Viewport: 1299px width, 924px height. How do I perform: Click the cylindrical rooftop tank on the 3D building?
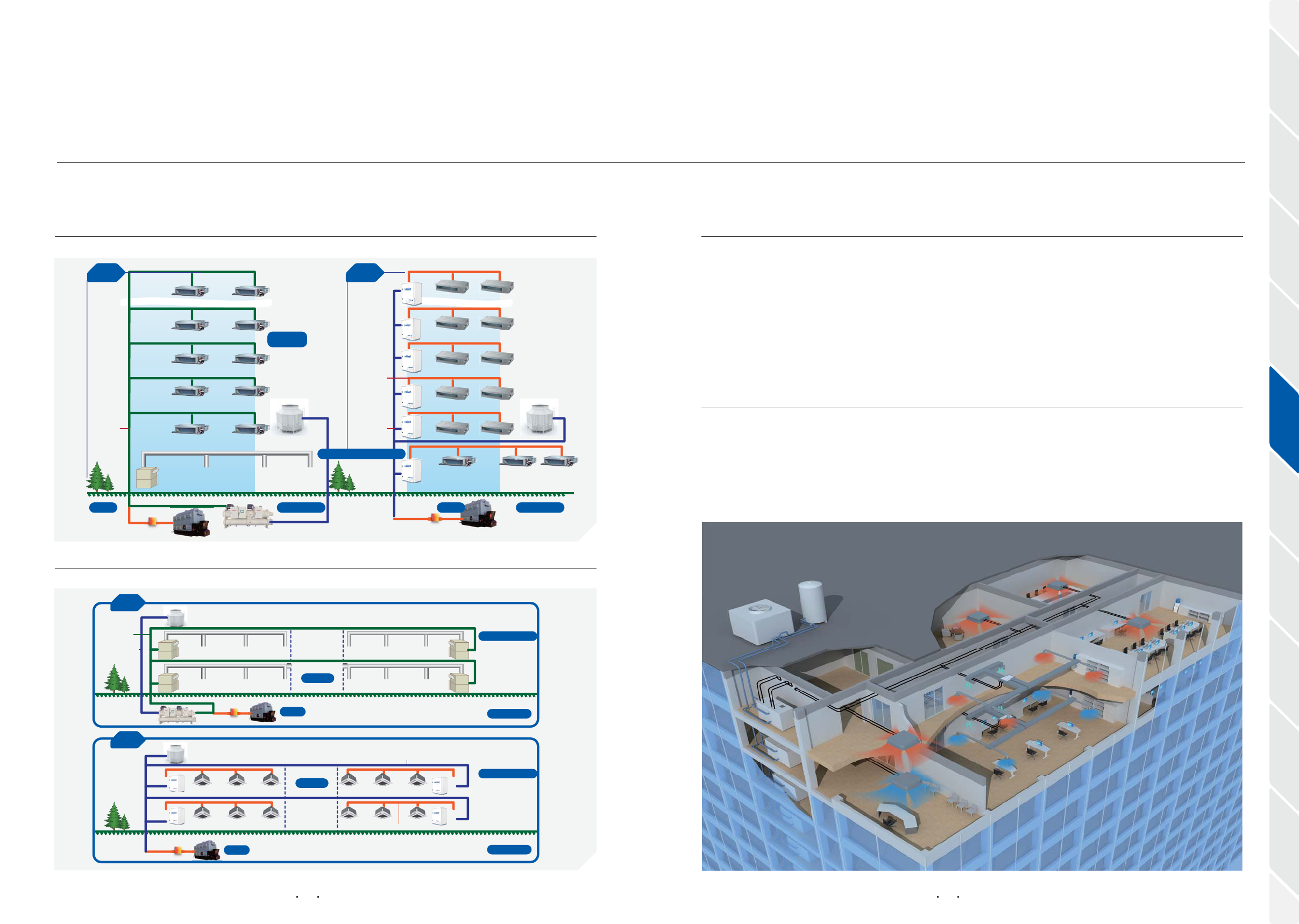point(813,601)
